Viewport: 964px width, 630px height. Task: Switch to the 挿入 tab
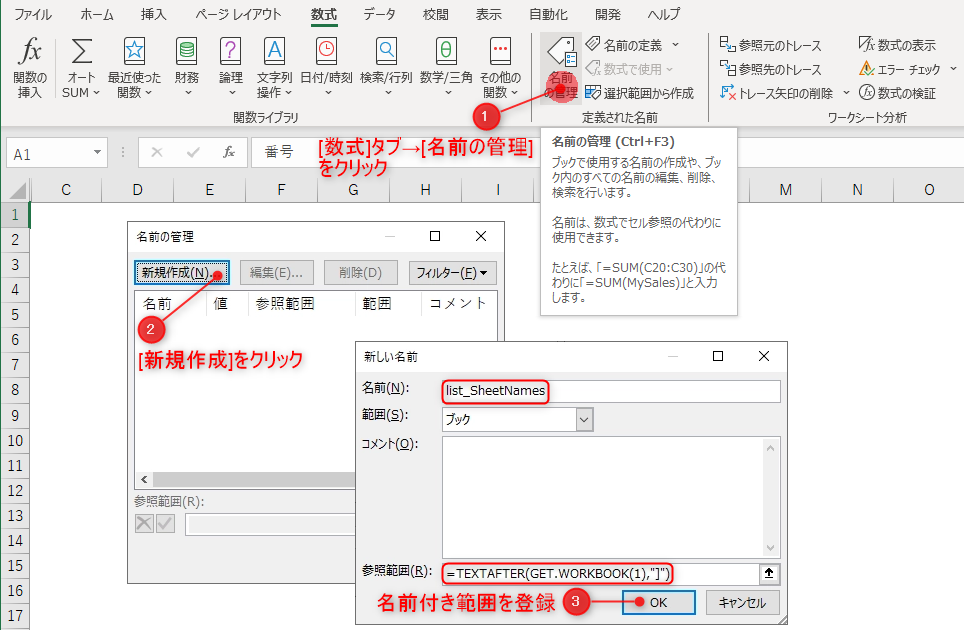[153, 14]
